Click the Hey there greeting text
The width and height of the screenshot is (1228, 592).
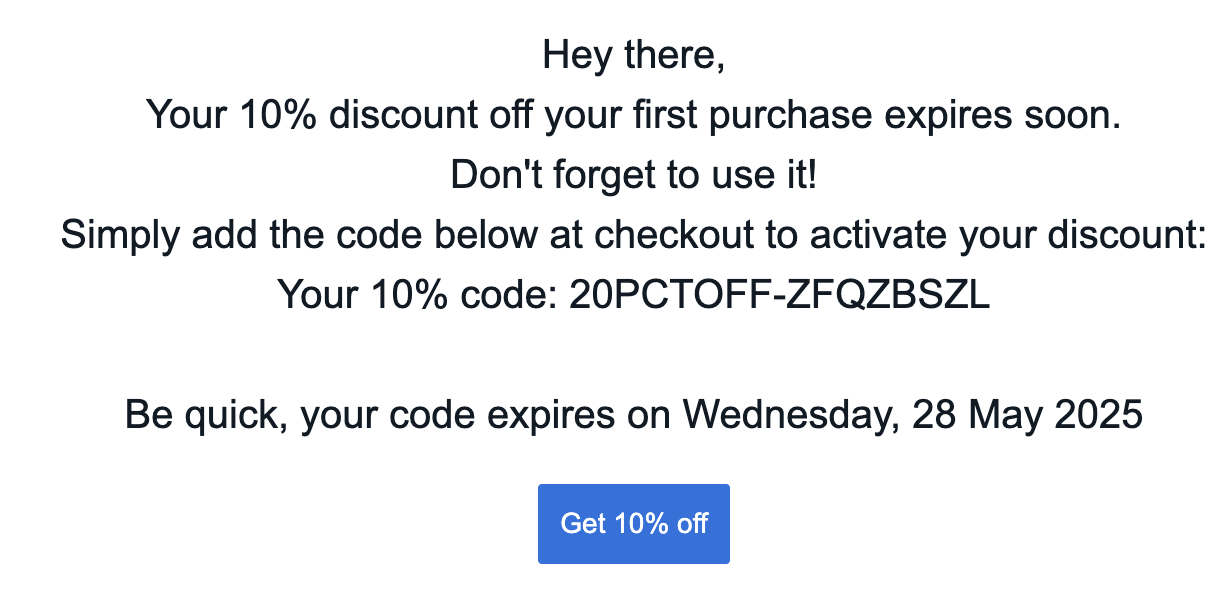tap(634, 56)
